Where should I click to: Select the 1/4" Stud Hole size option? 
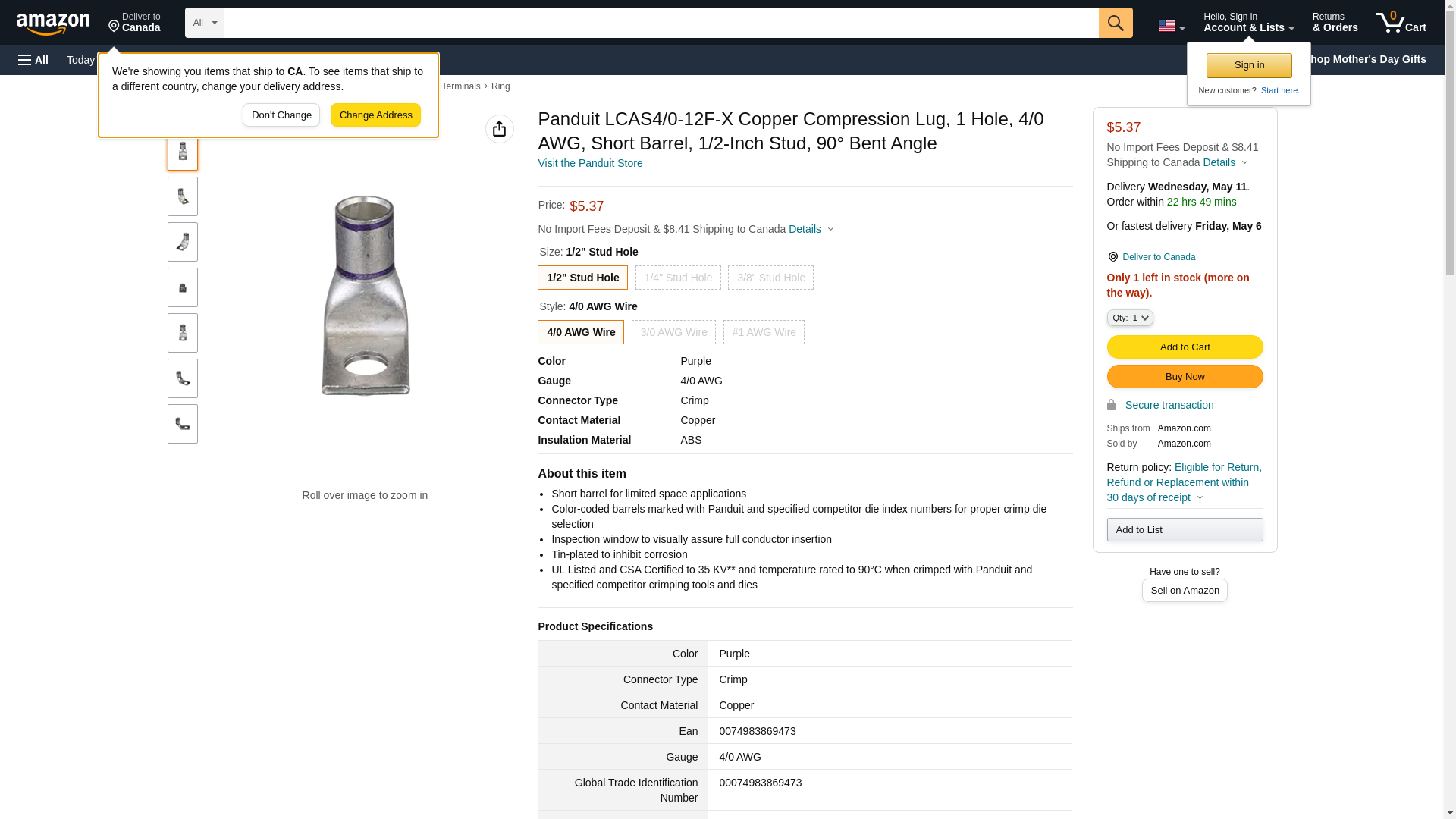677,278
